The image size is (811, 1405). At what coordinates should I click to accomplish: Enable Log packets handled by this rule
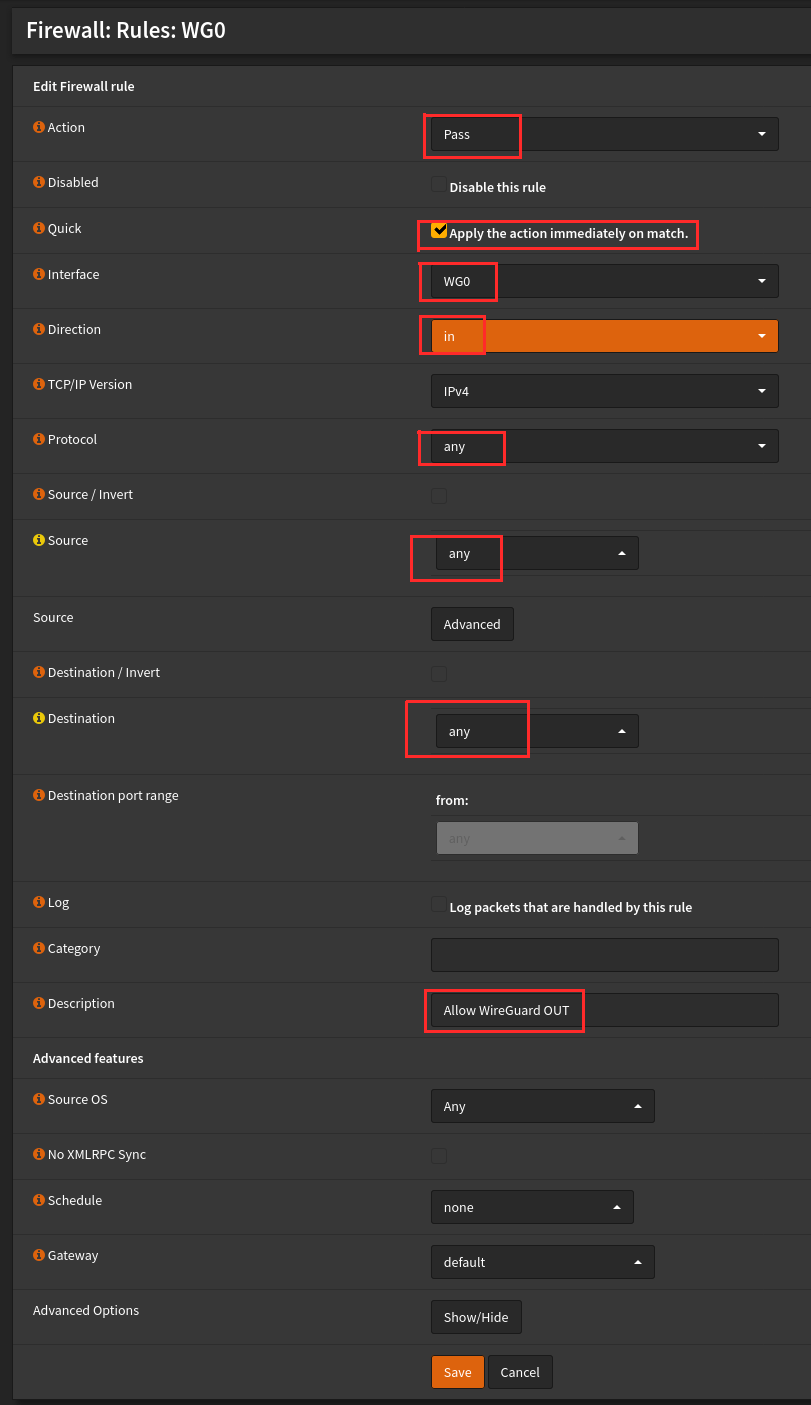tap(438, 905)
